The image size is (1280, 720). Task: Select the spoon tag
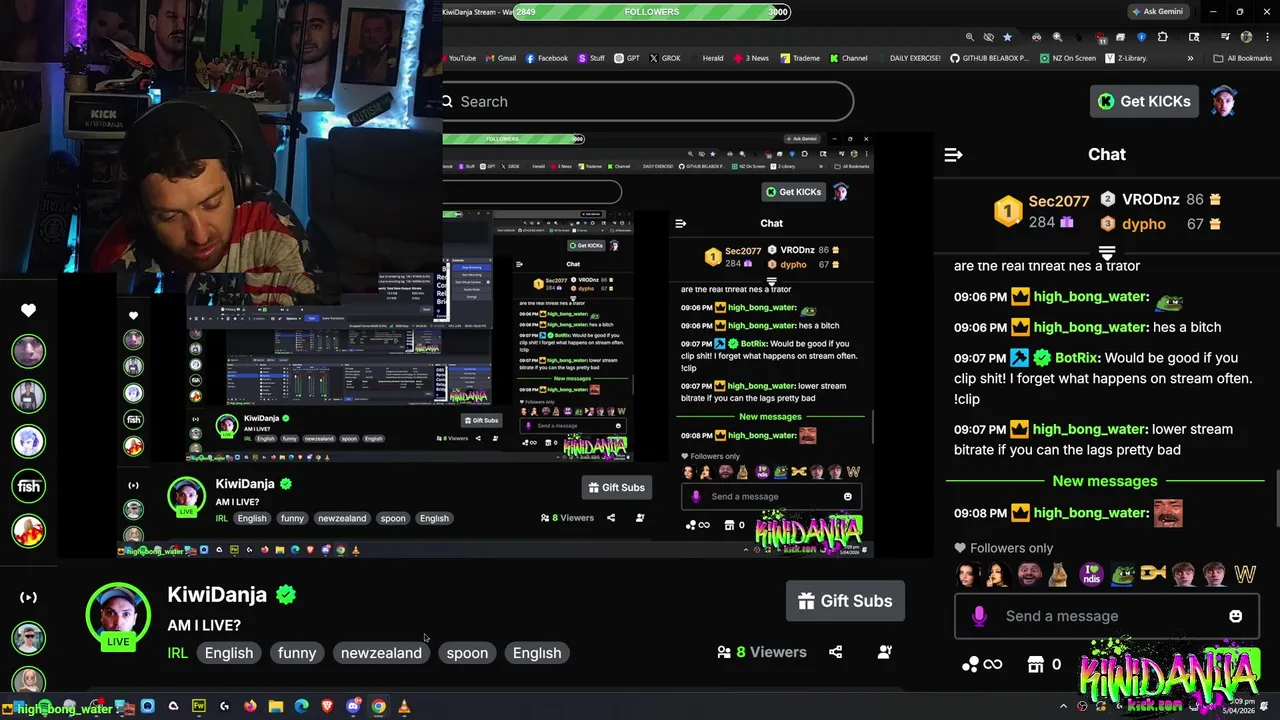click(x=467, y=653)
